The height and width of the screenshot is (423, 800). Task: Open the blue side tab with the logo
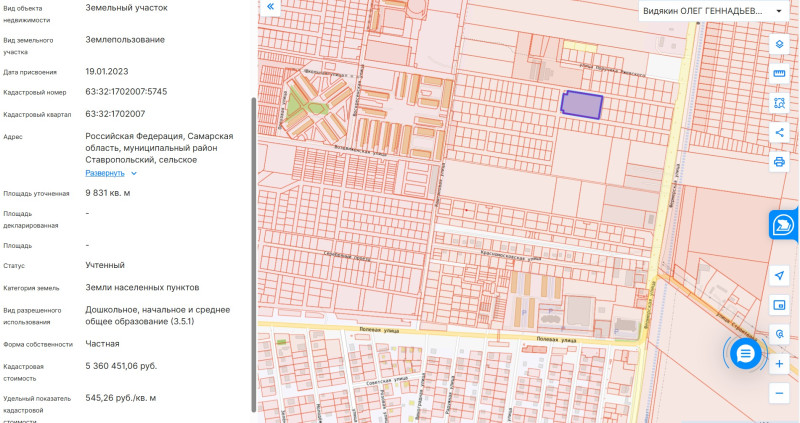(783, 226)
